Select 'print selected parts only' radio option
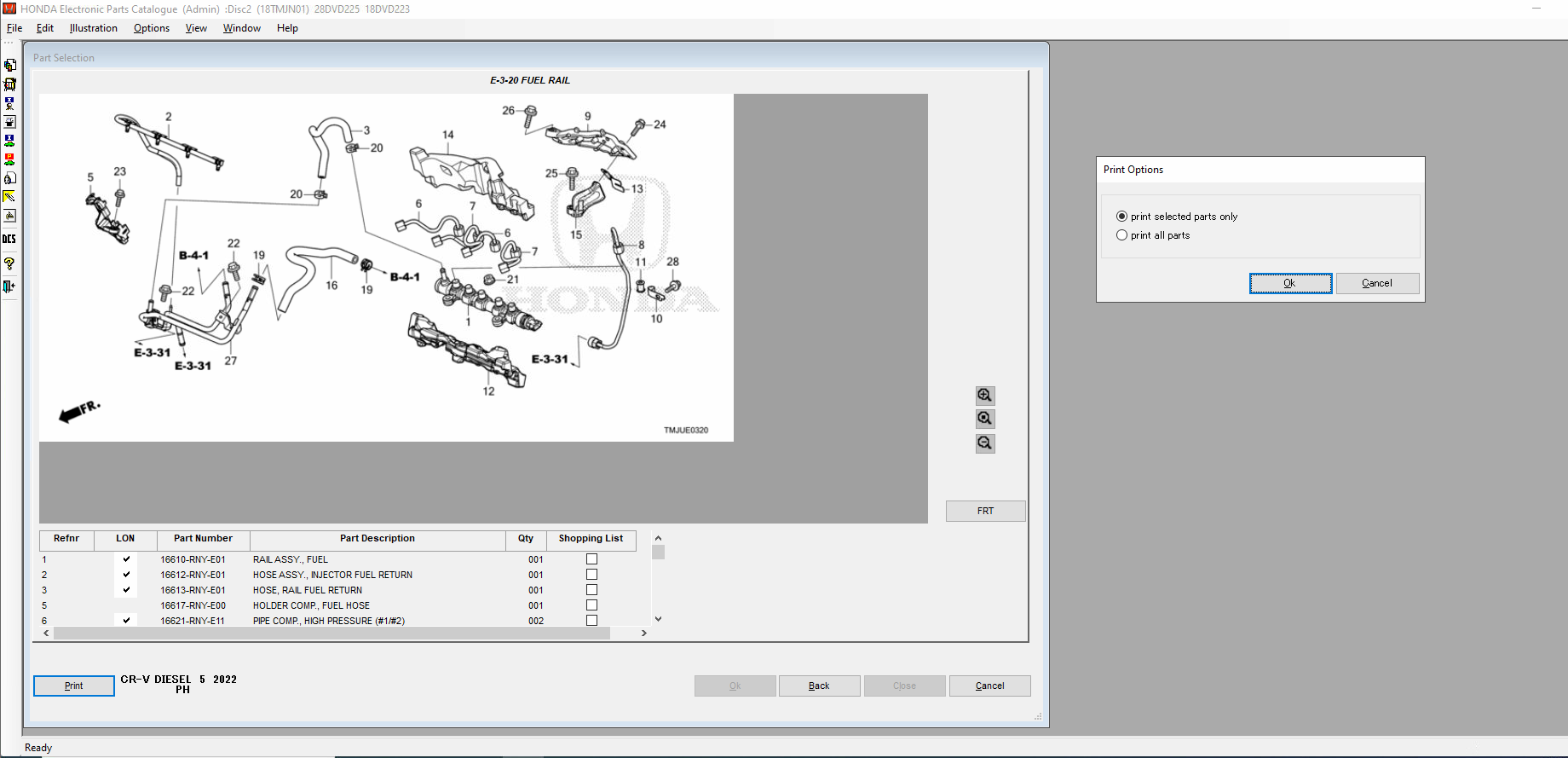1568x758 pixels. point(1121,217)
